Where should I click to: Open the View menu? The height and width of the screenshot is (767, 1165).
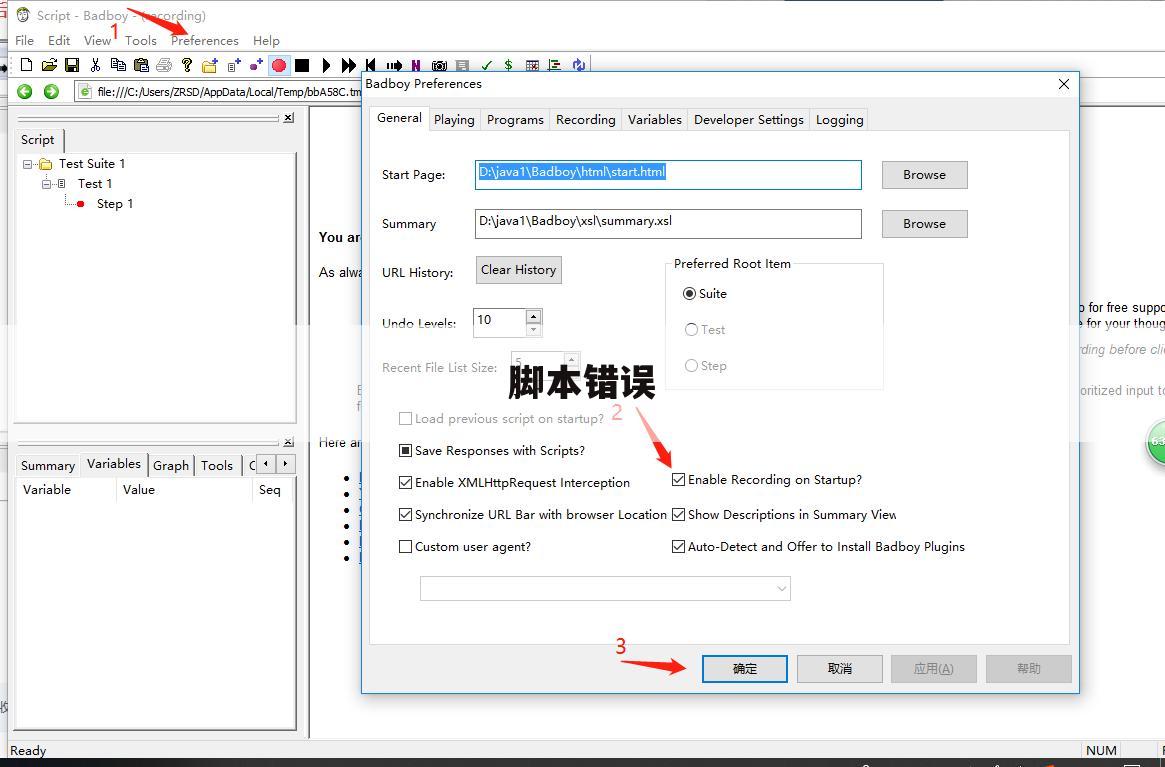(97, 40)
